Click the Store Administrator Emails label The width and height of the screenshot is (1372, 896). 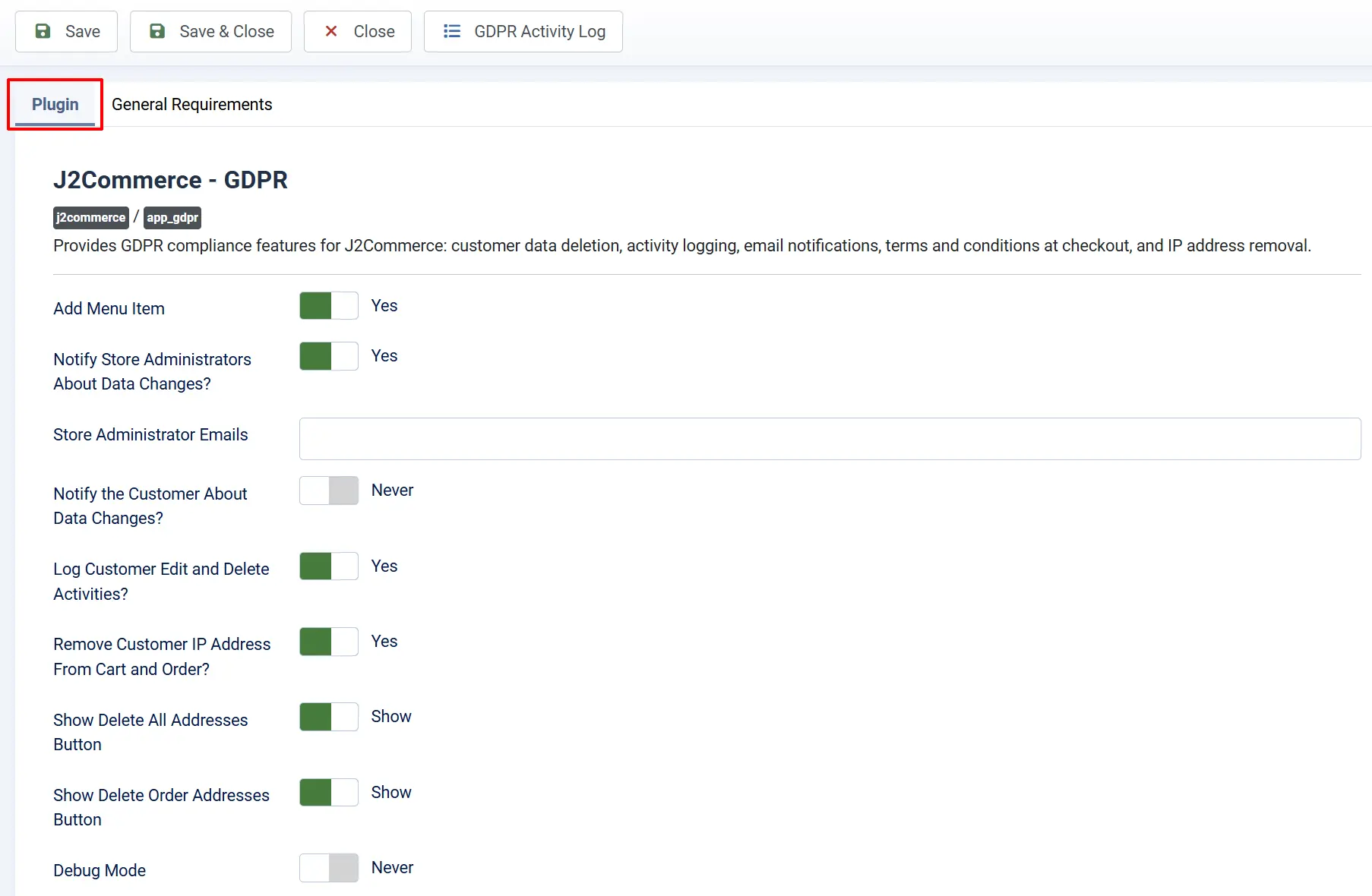coord(150,435)
